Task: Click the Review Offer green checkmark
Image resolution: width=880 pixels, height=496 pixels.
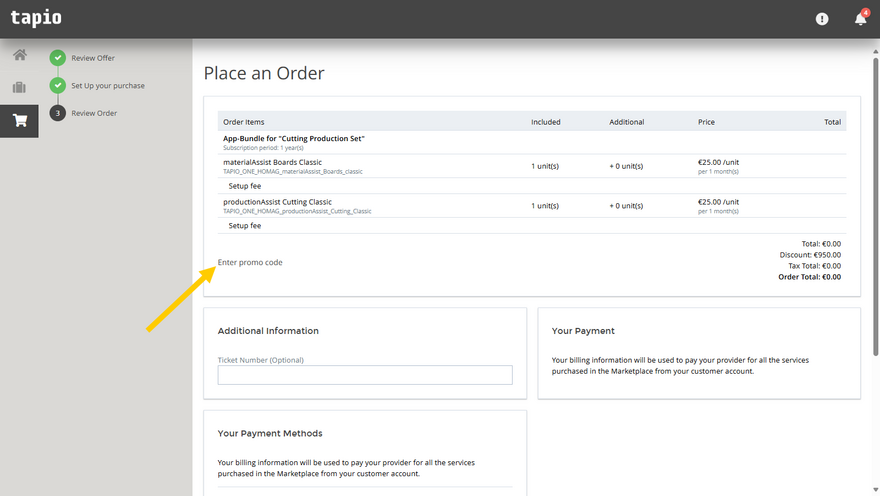Action: 57,58
